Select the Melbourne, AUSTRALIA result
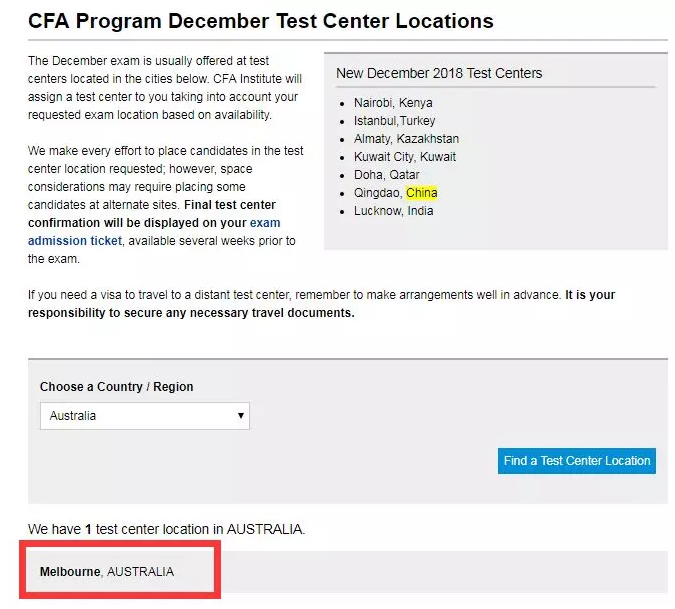This screenshot has width=675, height=609. point(107,572)
